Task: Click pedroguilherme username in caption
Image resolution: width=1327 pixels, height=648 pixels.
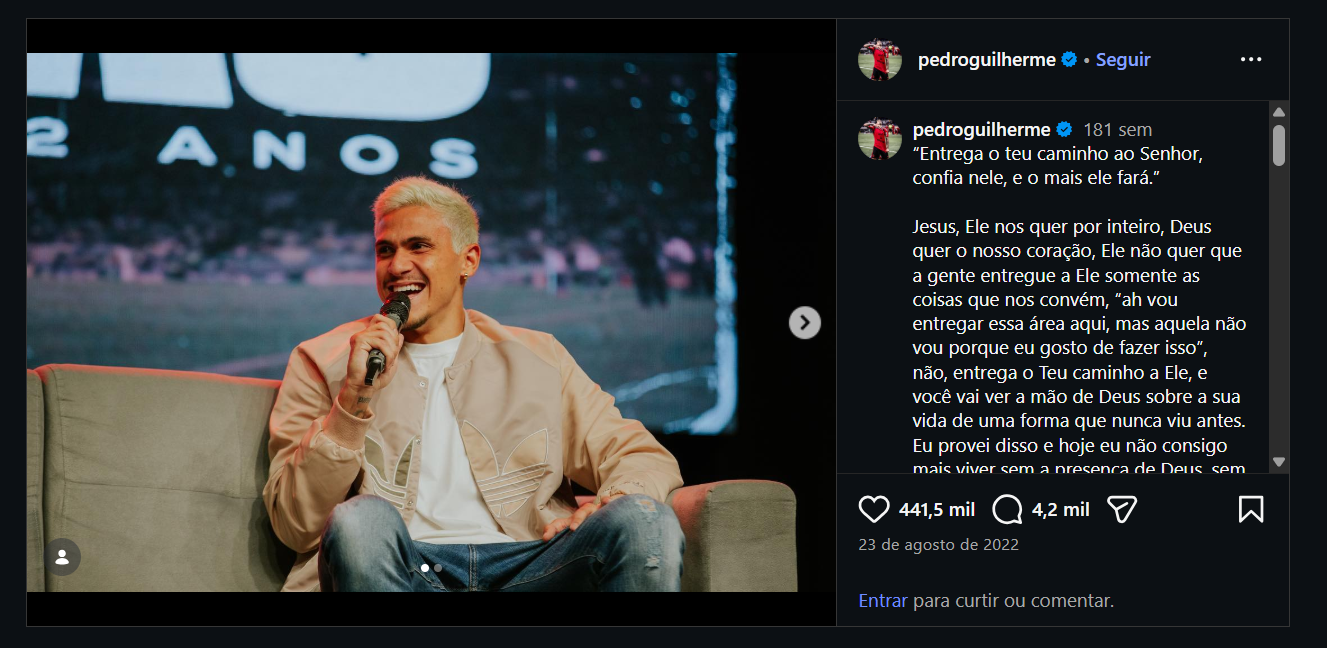Action: pos(981,130)
